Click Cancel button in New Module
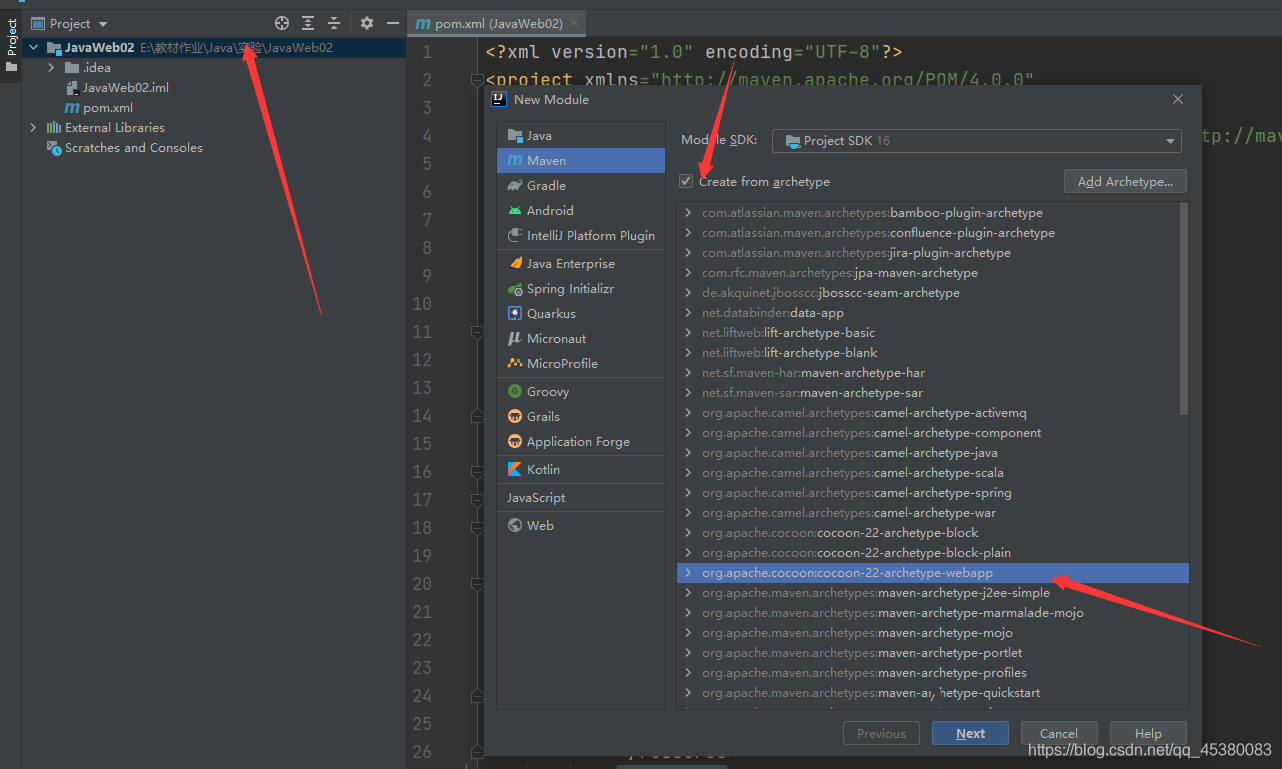The height and width of the screenshot is (769, 1282). click(1059, 734)
